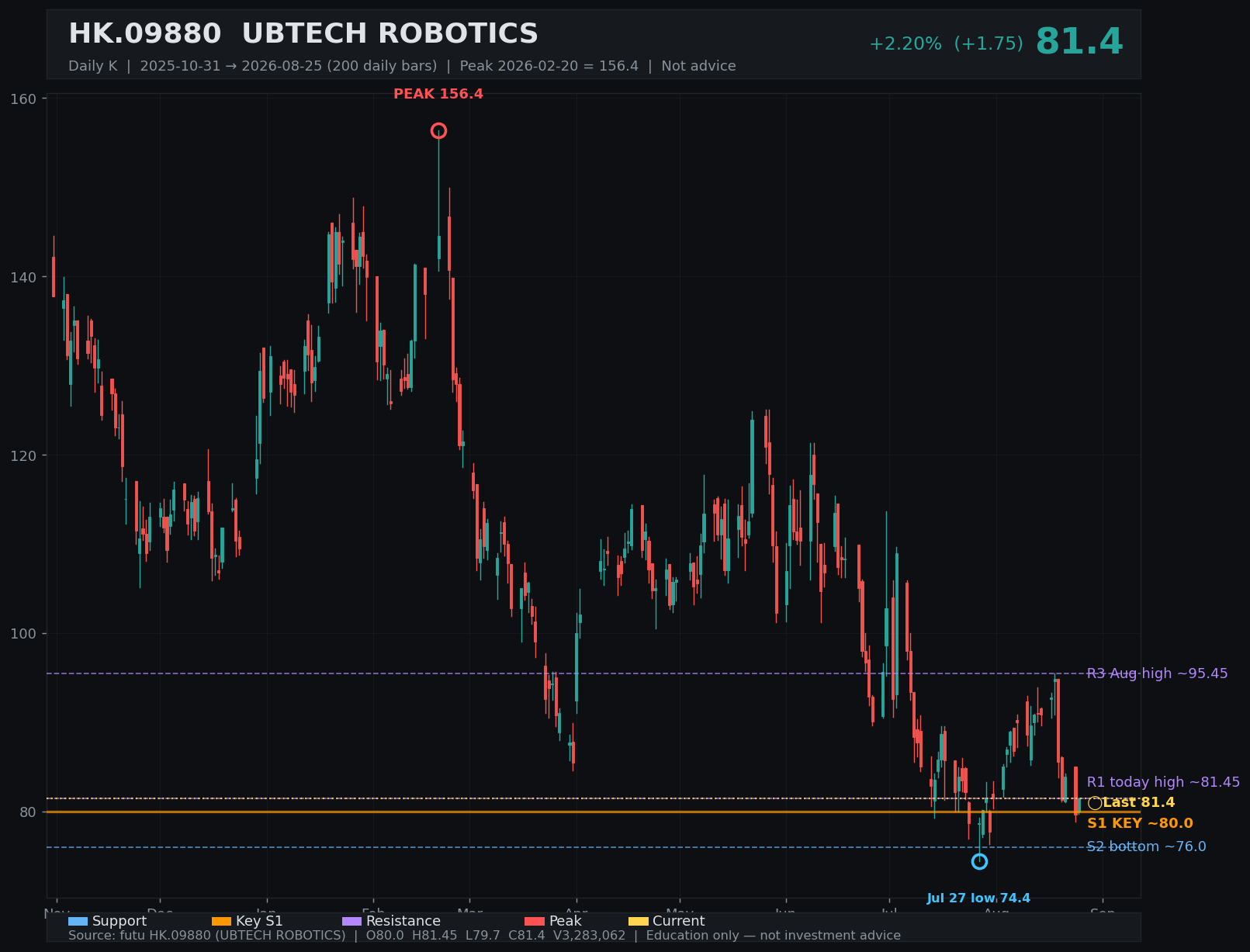This screenshot has width=1250, height=952.
Task: Click the "Resistance" legend label
Action: 403,921
